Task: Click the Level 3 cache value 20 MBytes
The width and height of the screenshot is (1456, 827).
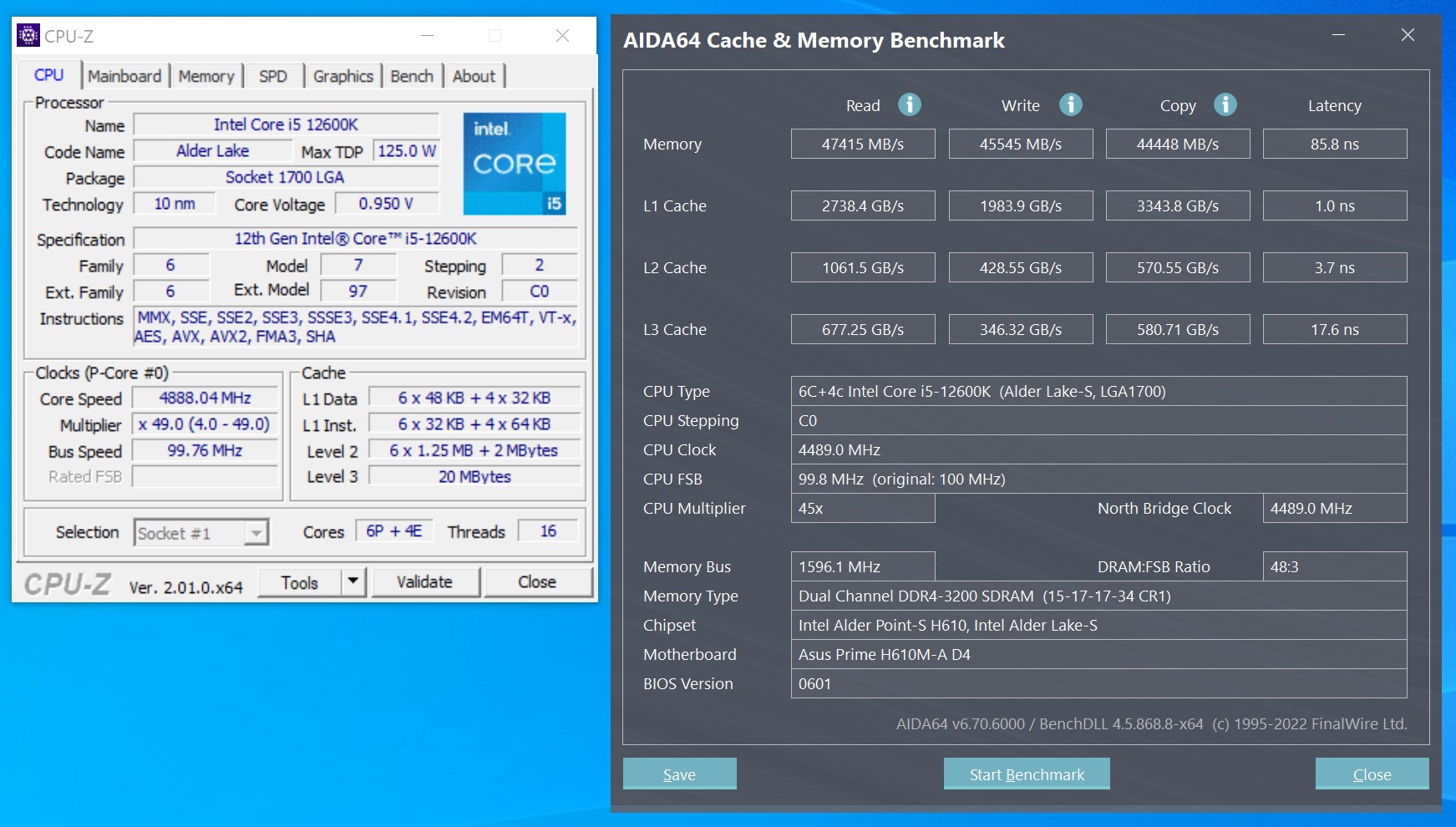Action: click(x=474, y=476)
